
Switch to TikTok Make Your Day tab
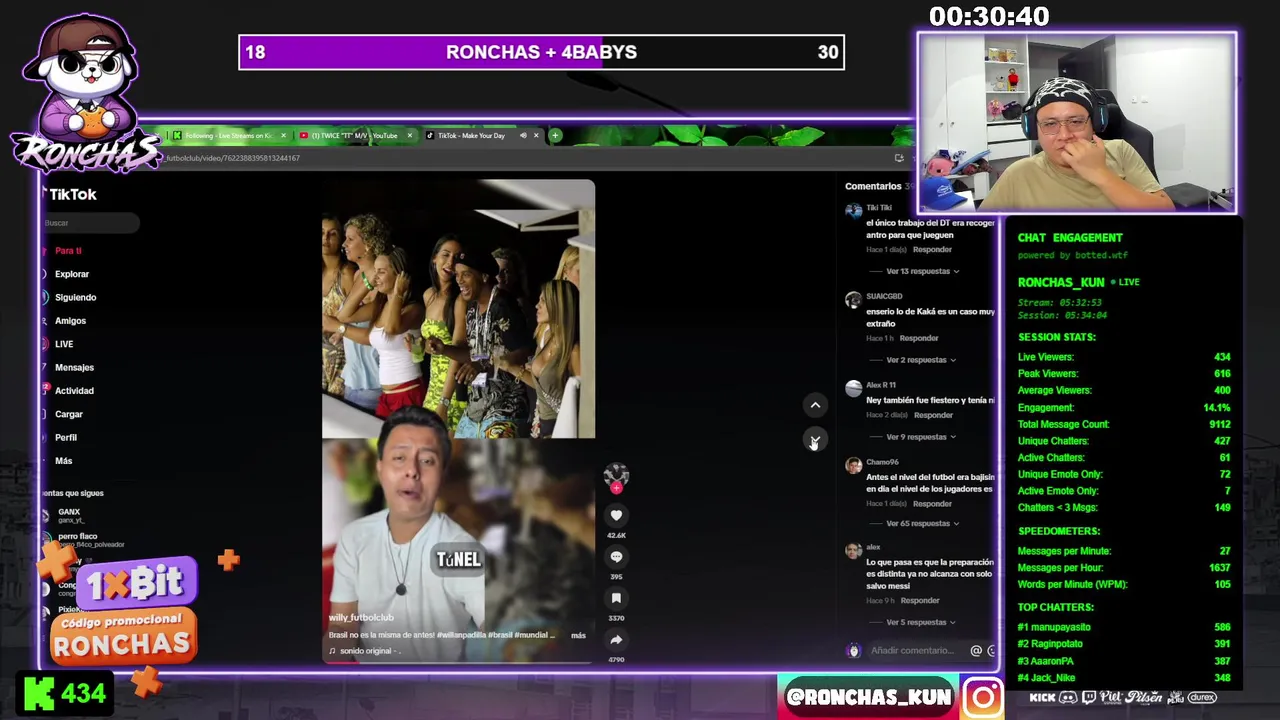(470, 136)
